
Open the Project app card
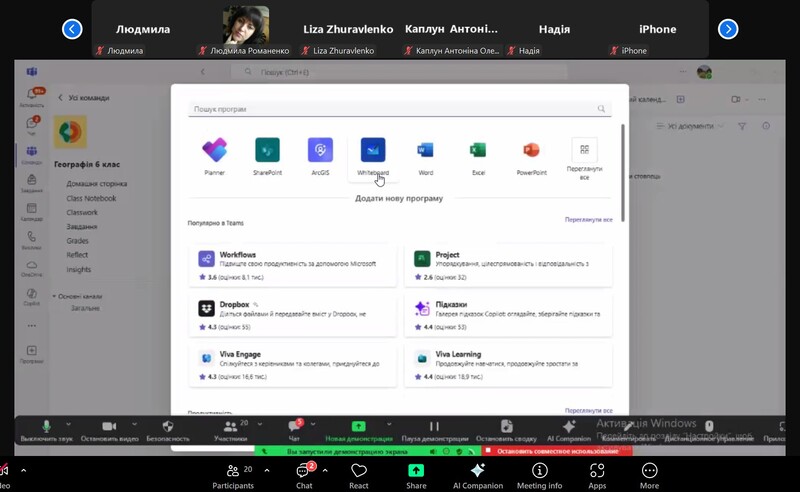(x=509, y=265)
